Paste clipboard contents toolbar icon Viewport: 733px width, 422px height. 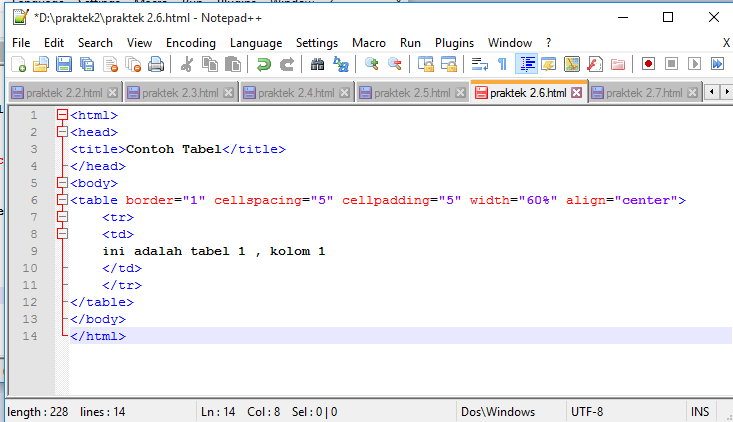[x=233, y=64]
